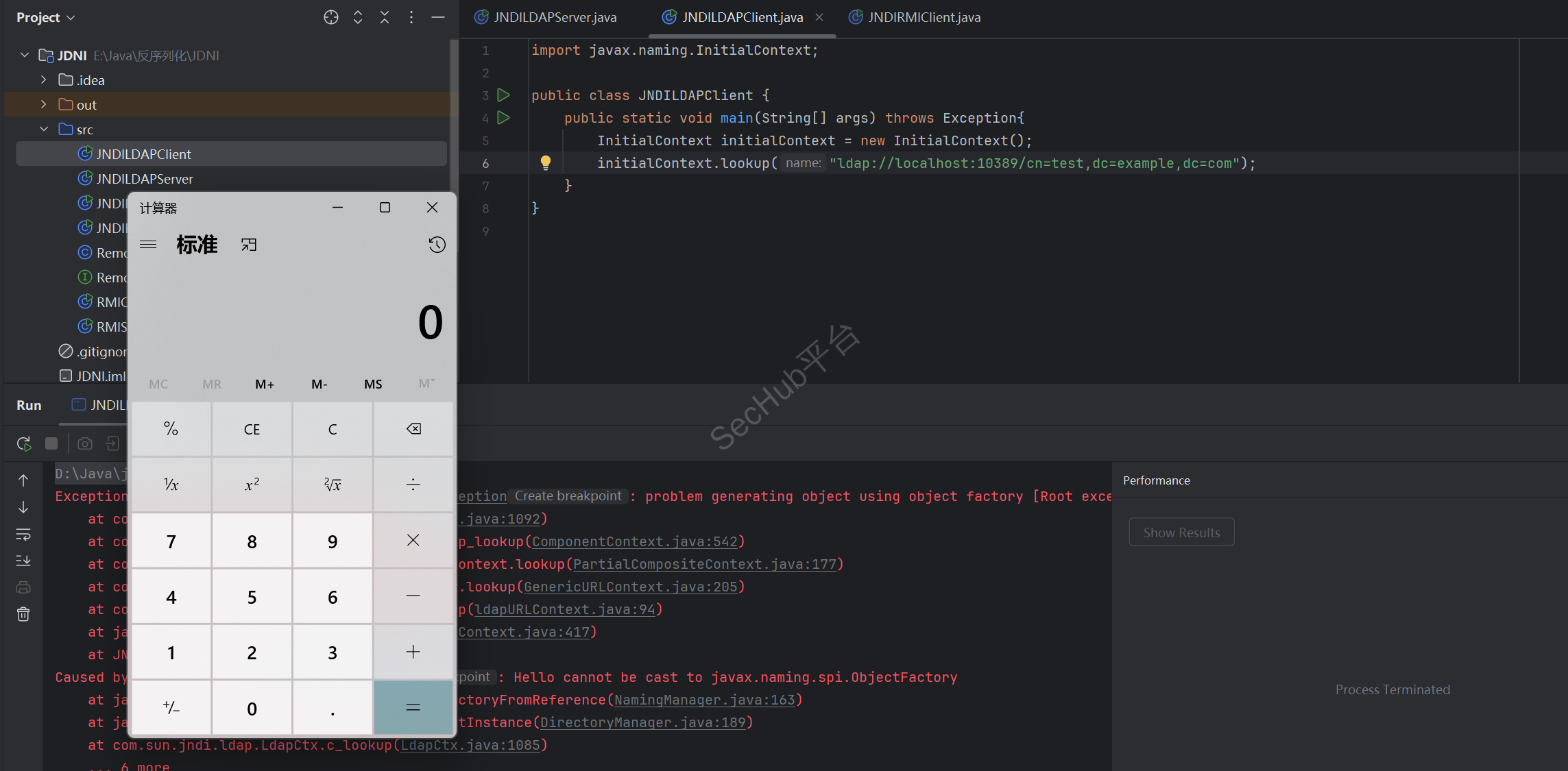This screenshot has height=771, width=1568.
Task: Collapse the src folder
Action: click(x=44, y=130)
